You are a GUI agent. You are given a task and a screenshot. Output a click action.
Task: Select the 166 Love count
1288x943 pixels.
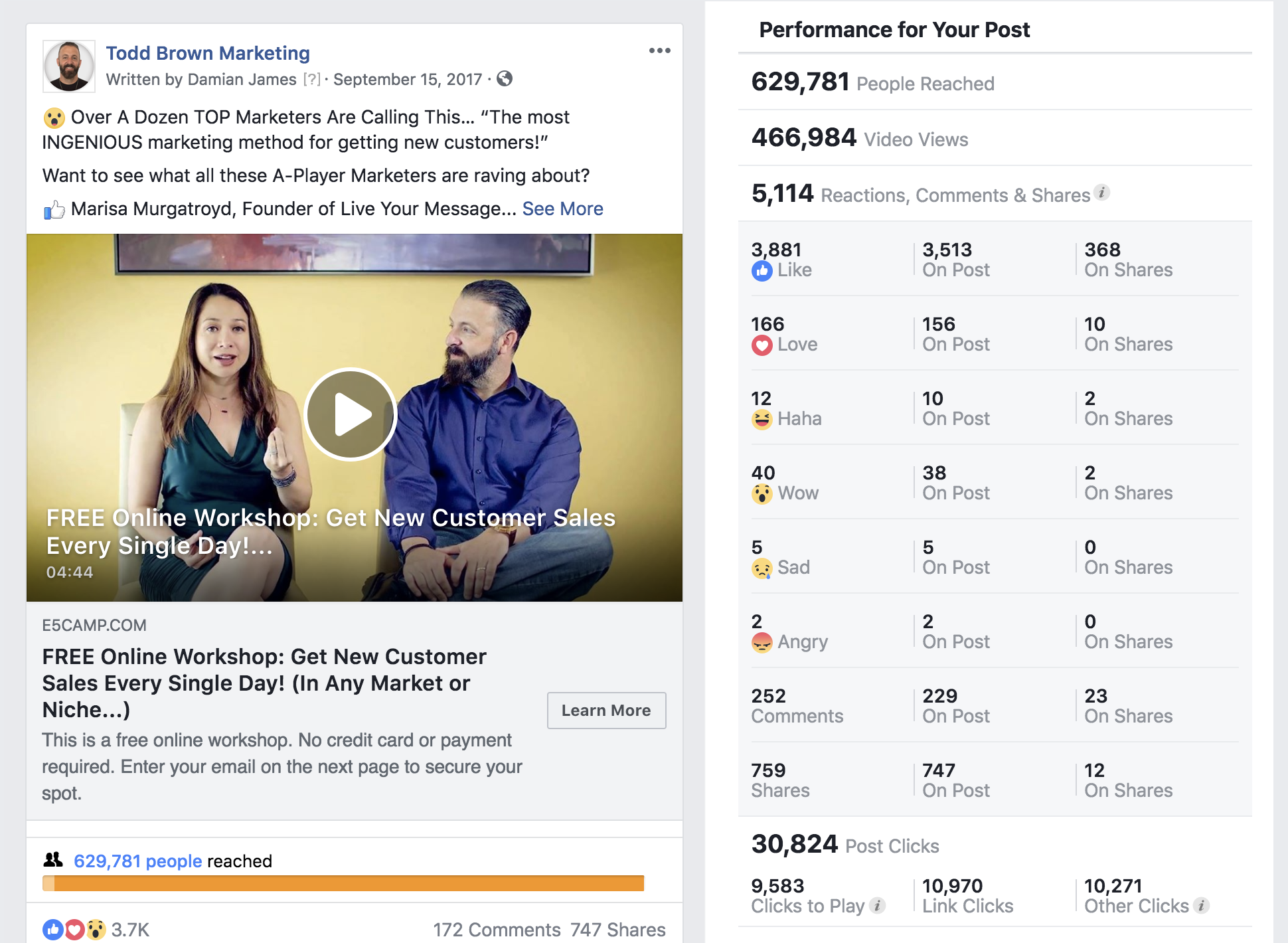pyautogui.click(x=767, y=324)
